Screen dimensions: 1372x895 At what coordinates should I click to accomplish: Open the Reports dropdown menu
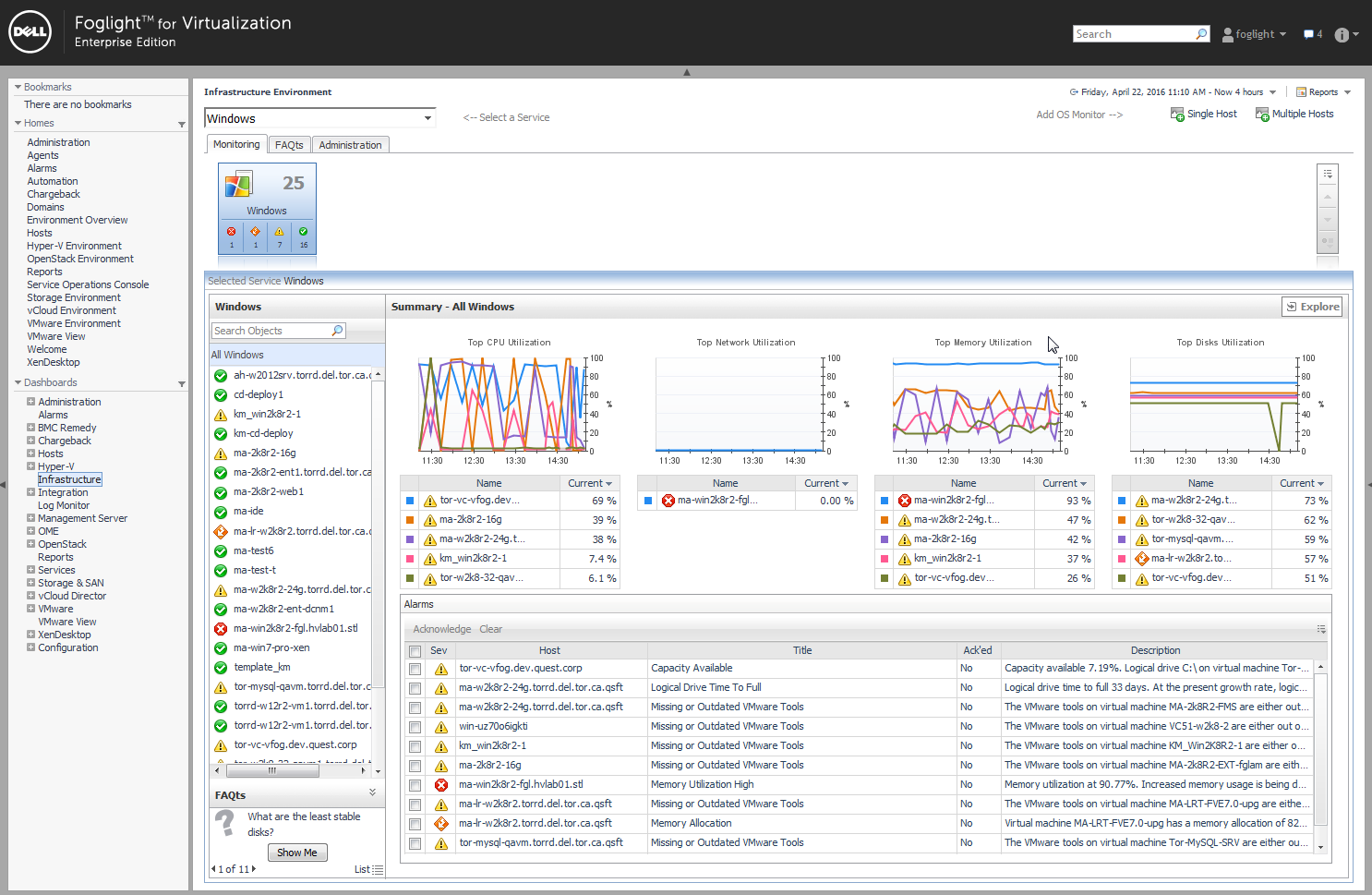pos(1324,92)
